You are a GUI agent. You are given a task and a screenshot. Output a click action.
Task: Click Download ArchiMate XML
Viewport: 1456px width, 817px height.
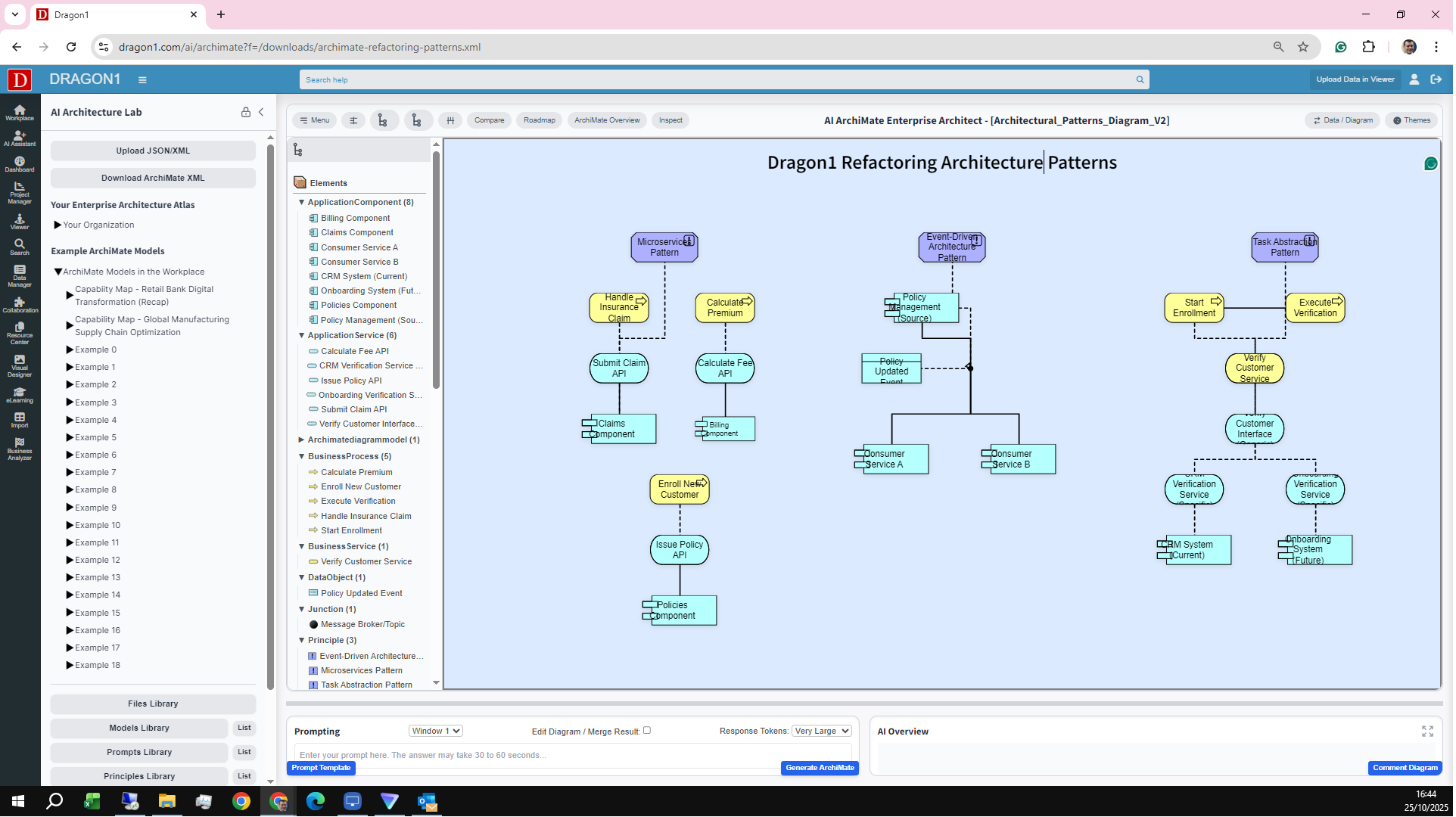coord(152,177)
